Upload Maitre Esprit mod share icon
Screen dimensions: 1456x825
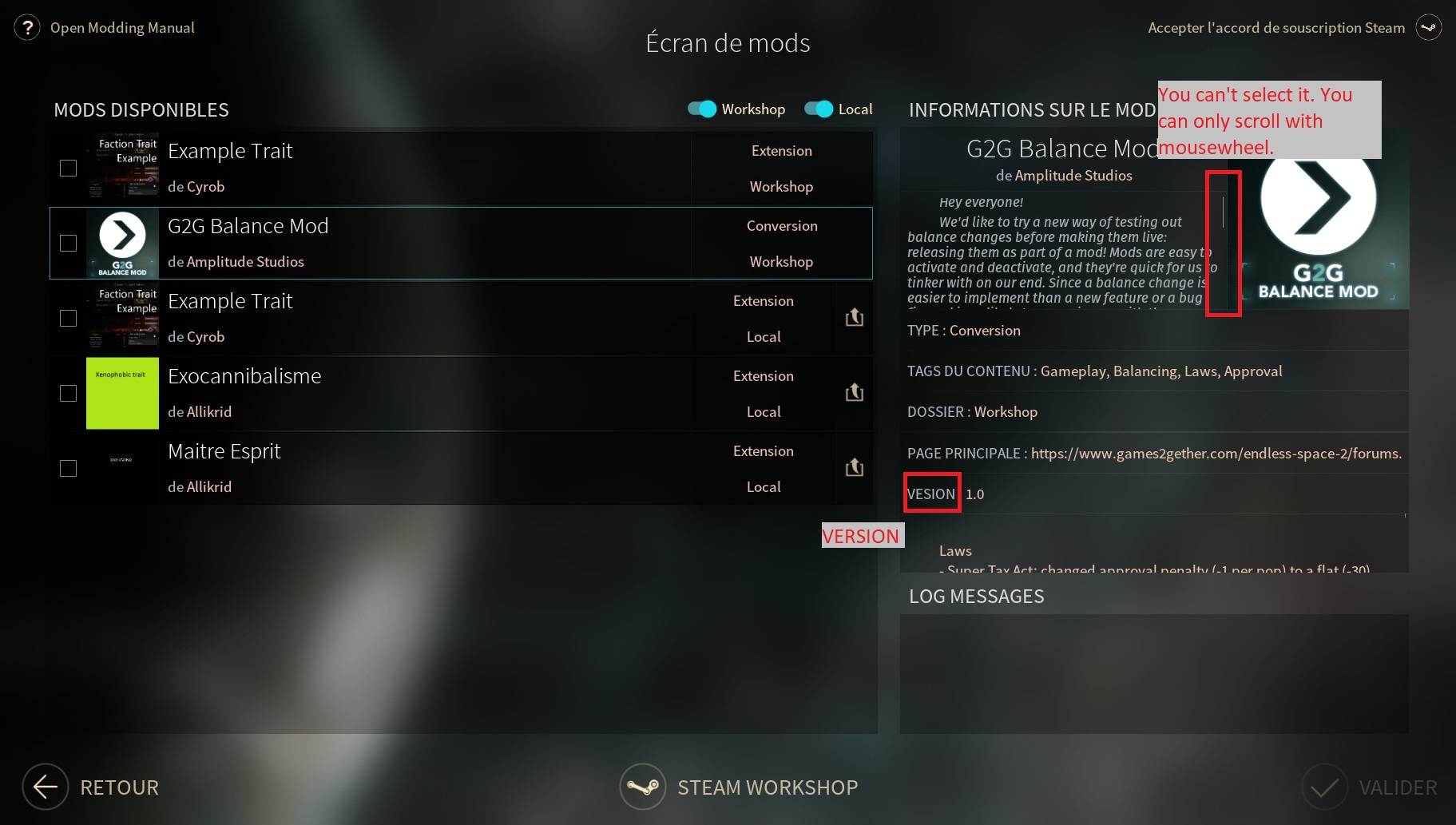855,468
